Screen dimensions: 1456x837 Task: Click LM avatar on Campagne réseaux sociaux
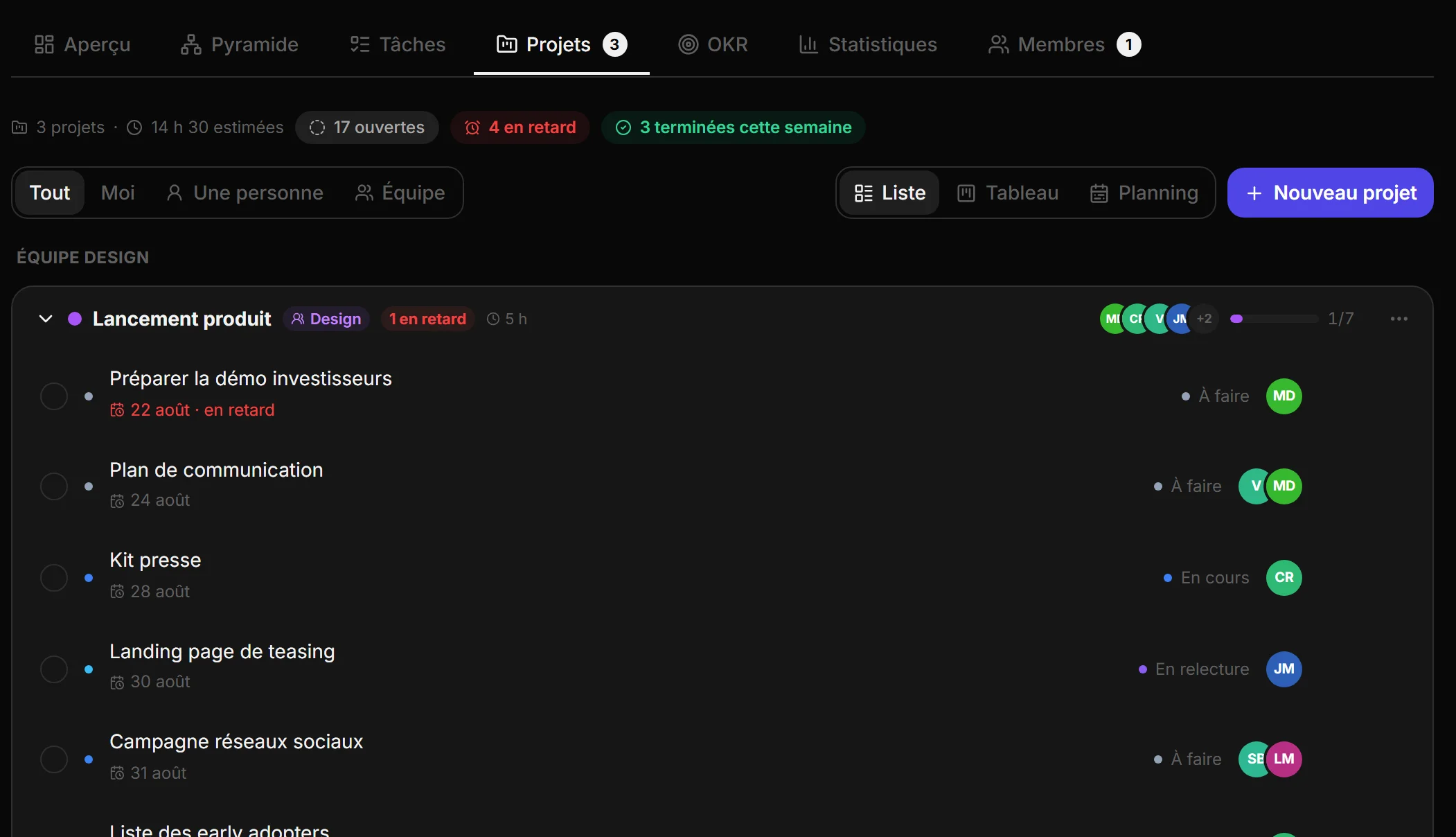[x=1284, y=759]
